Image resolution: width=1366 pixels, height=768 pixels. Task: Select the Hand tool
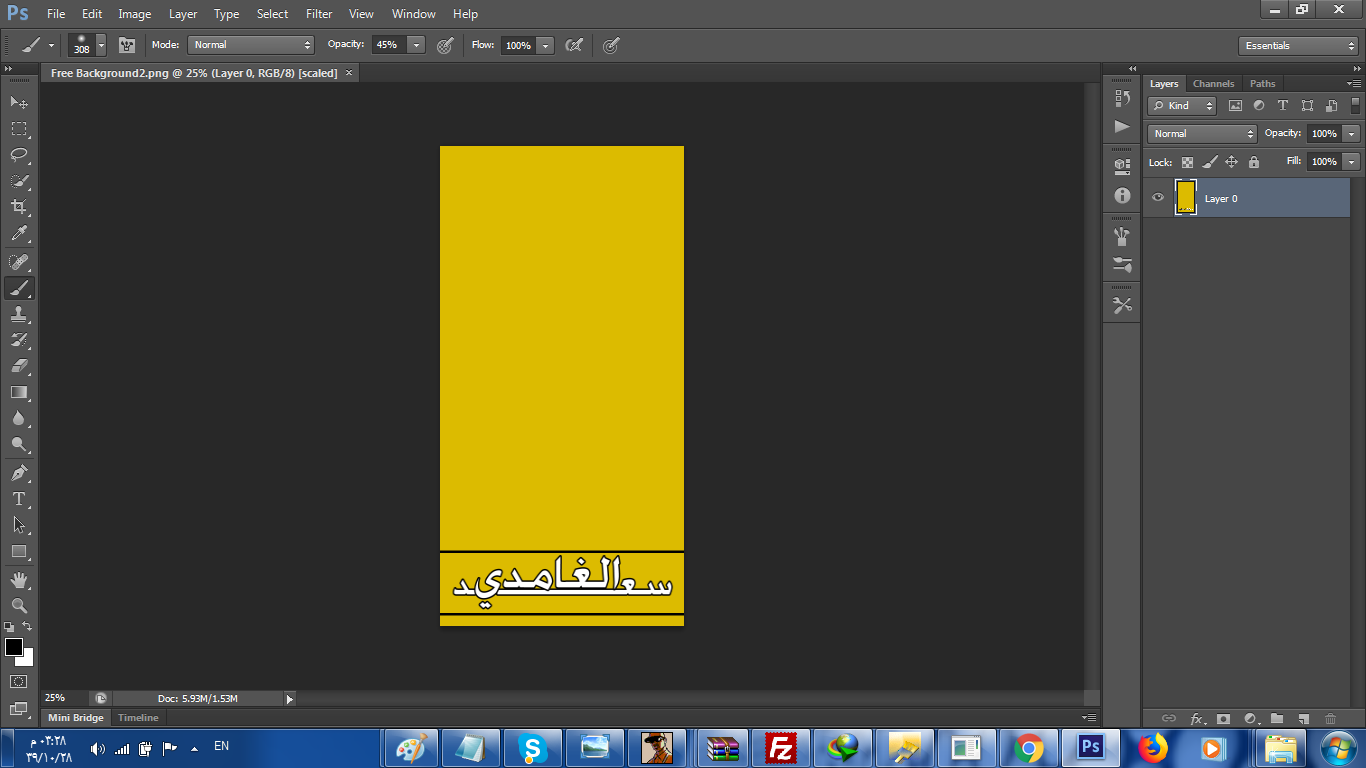pos(19,580)
